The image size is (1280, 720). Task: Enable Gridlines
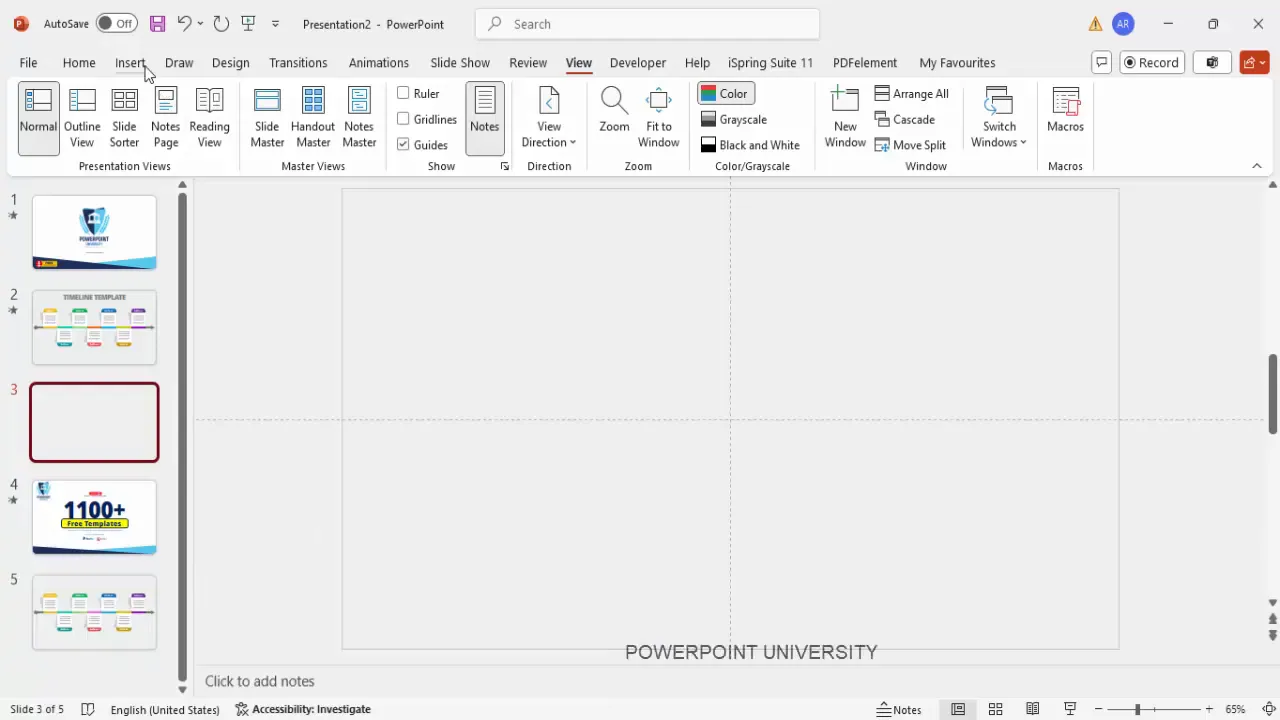coord(404,119)
